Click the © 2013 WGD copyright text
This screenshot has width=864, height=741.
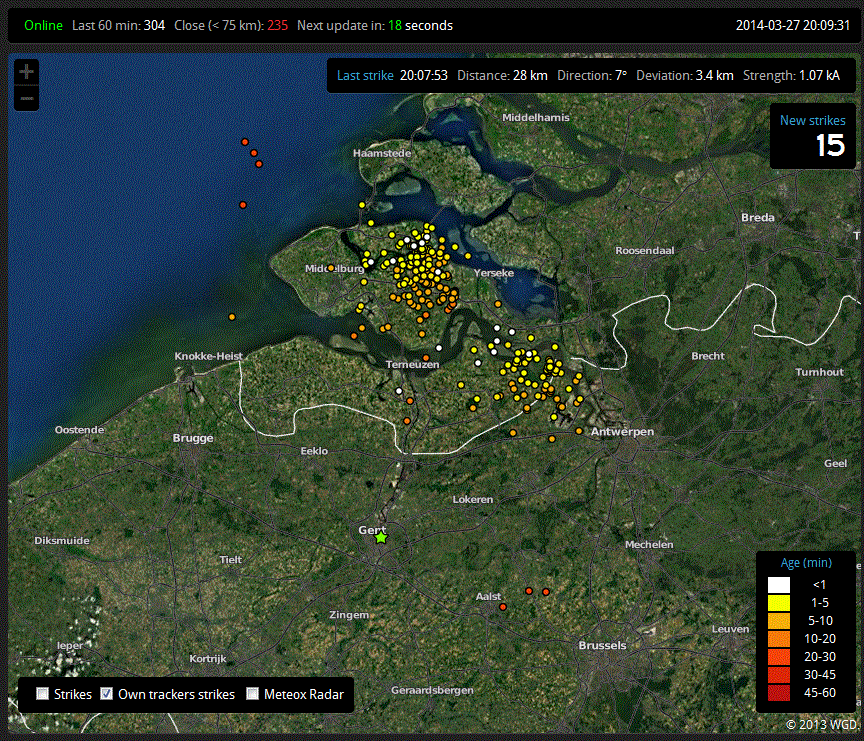(x=821, y=724)
